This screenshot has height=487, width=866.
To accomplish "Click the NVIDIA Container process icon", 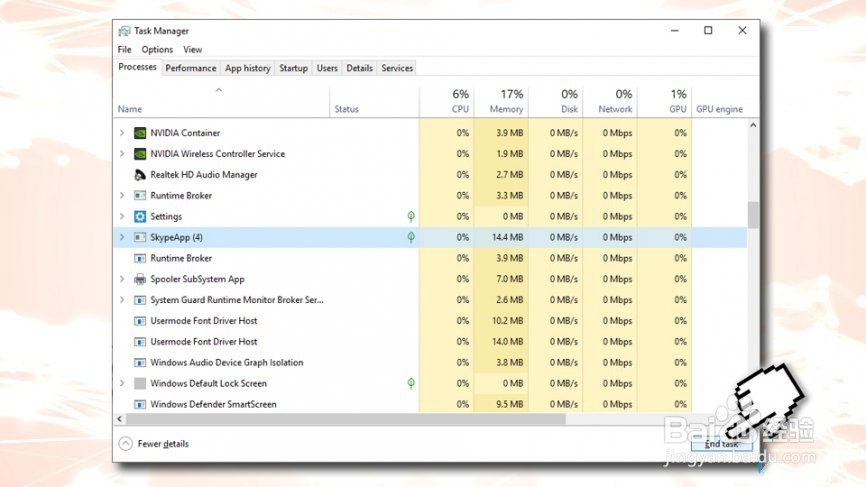I will [x=140, y=133].
